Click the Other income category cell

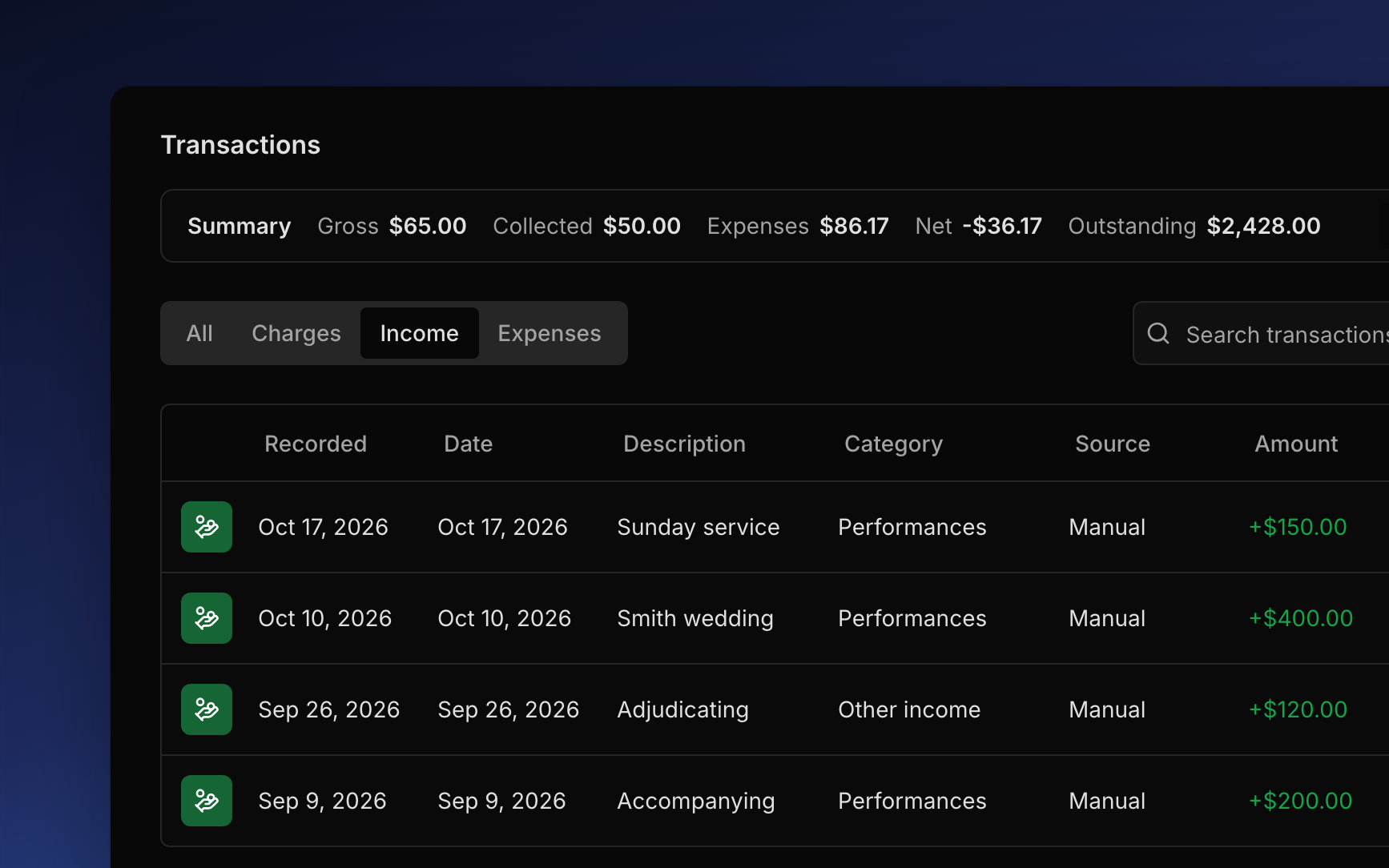click(909, 709)
